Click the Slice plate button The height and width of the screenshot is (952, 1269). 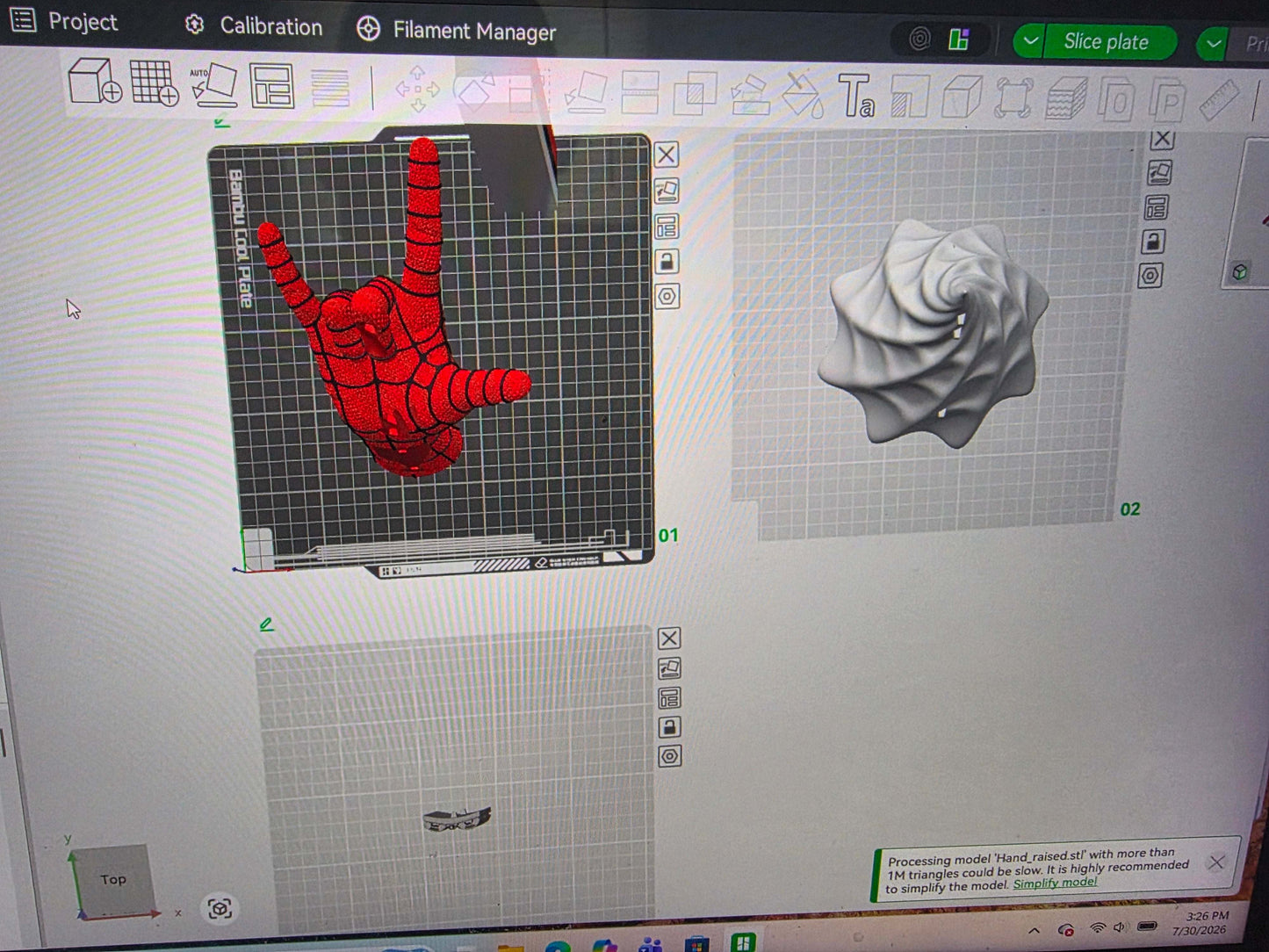(x=1107, y=41)
